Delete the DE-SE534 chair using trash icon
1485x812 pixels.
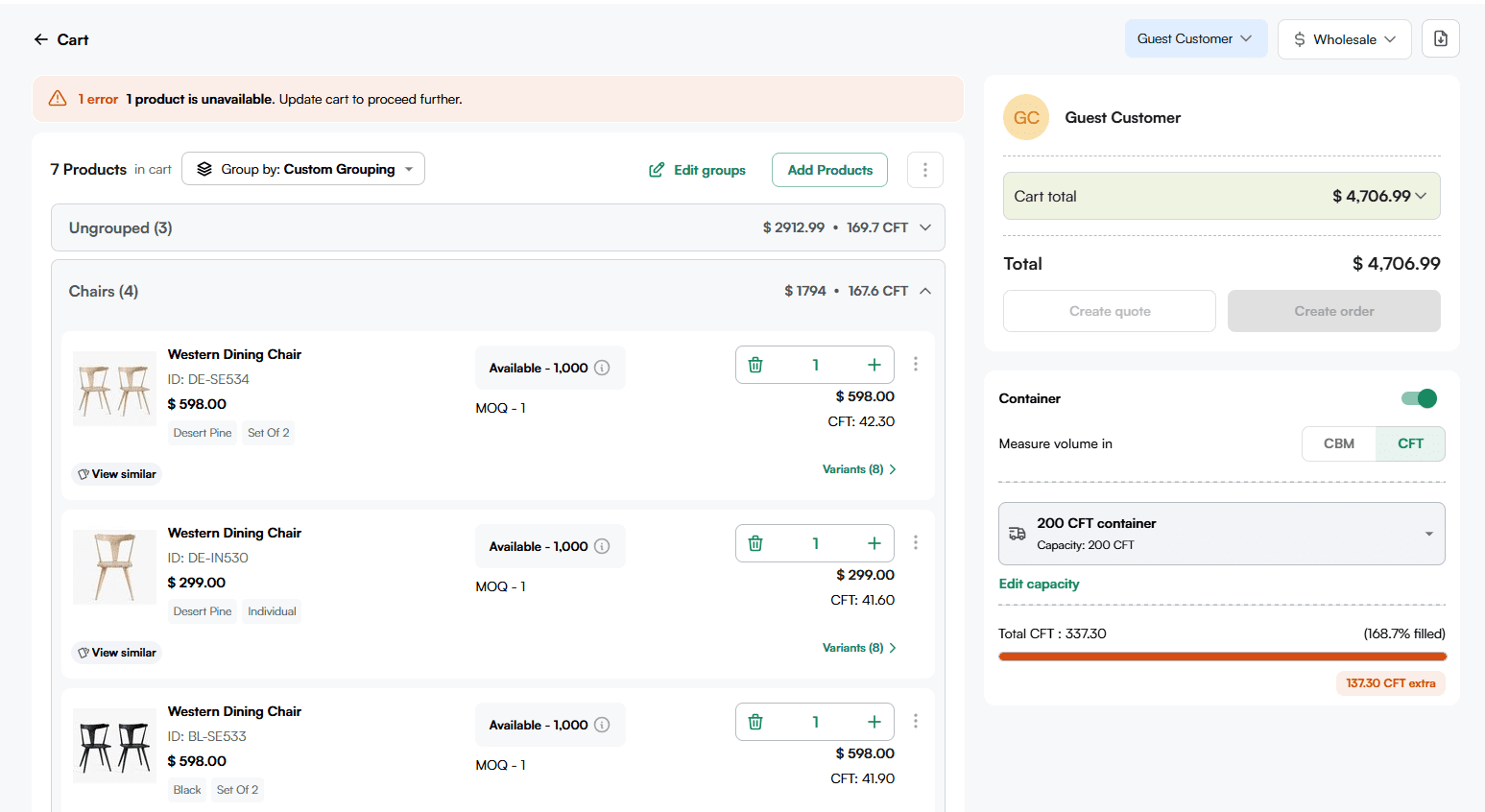coord(755,365)
